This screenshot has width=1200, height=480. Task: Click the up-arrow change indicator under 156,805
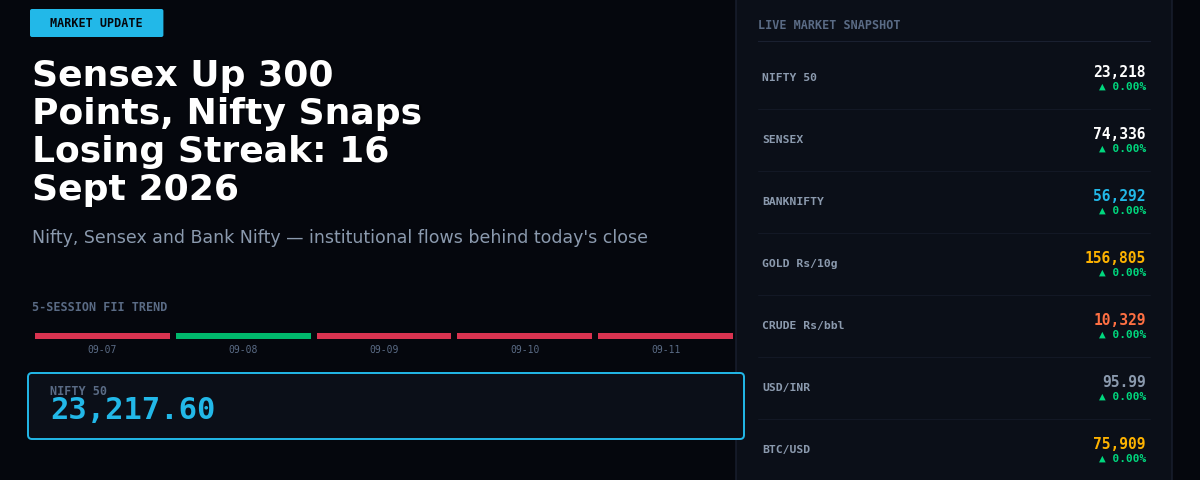click(x=1122, y=273)
